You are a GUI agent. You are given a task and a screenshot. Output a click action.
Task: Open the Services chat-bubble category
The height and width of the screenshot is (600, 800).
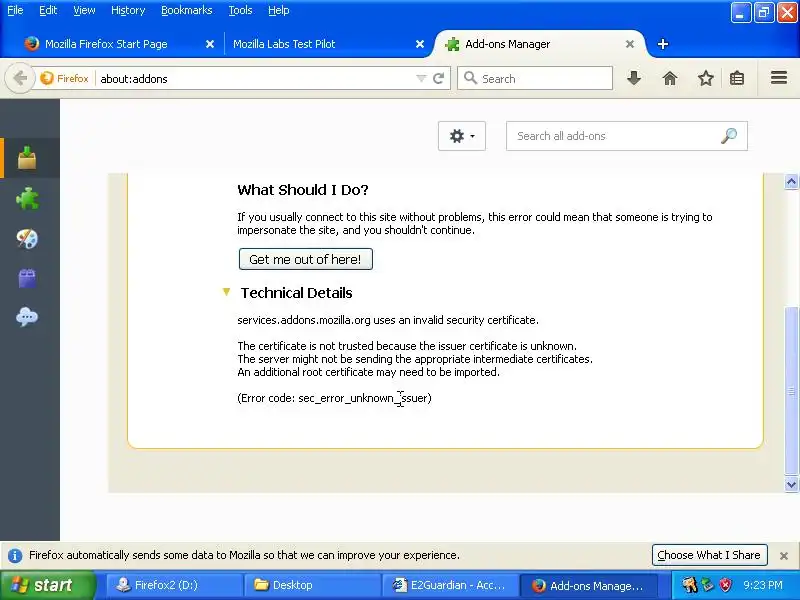tap(27, 317)
